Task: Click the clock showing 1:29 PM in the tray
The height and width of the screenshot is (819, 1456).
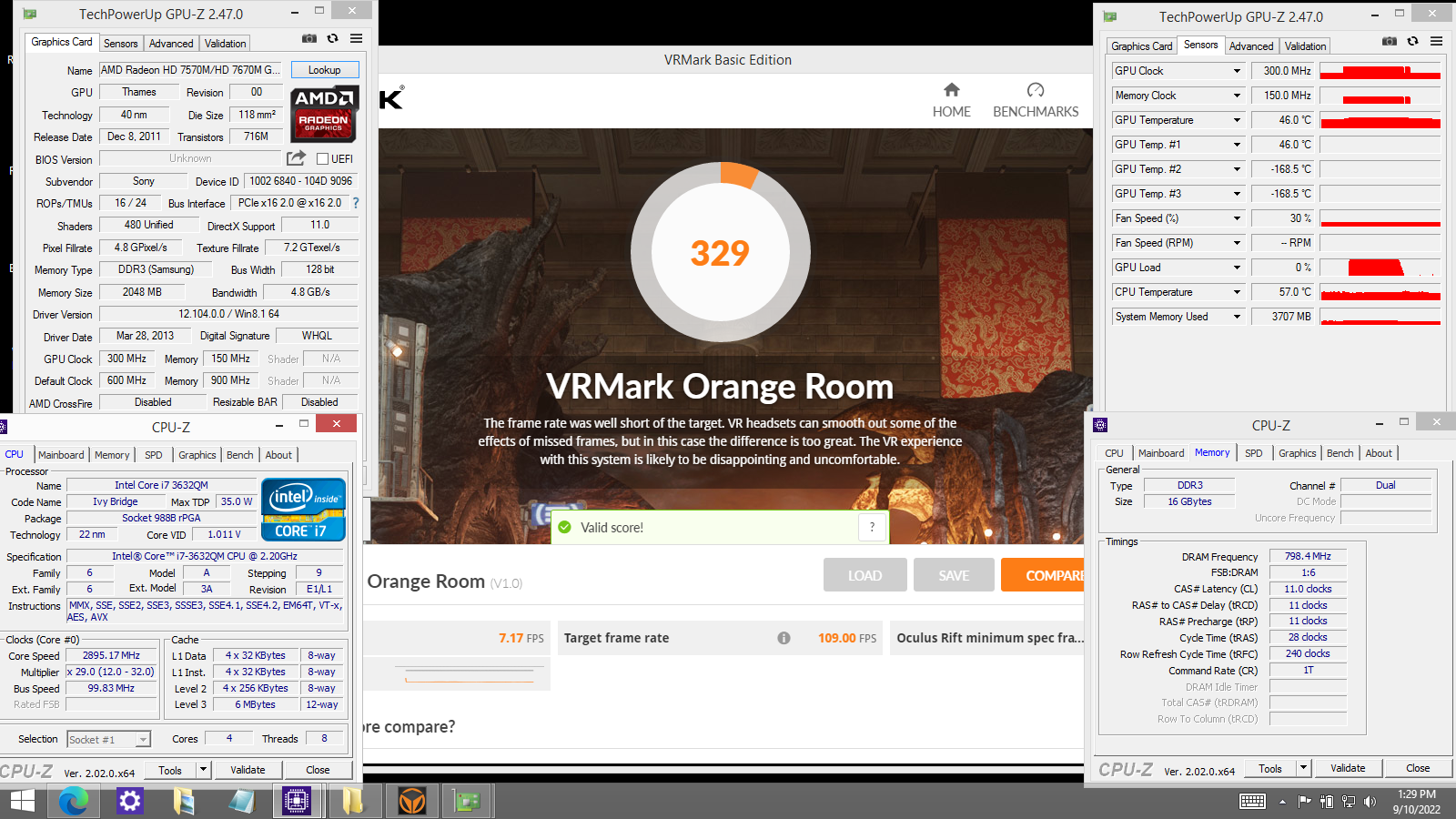Action: pyautogui.click(x=1417, y=794)
